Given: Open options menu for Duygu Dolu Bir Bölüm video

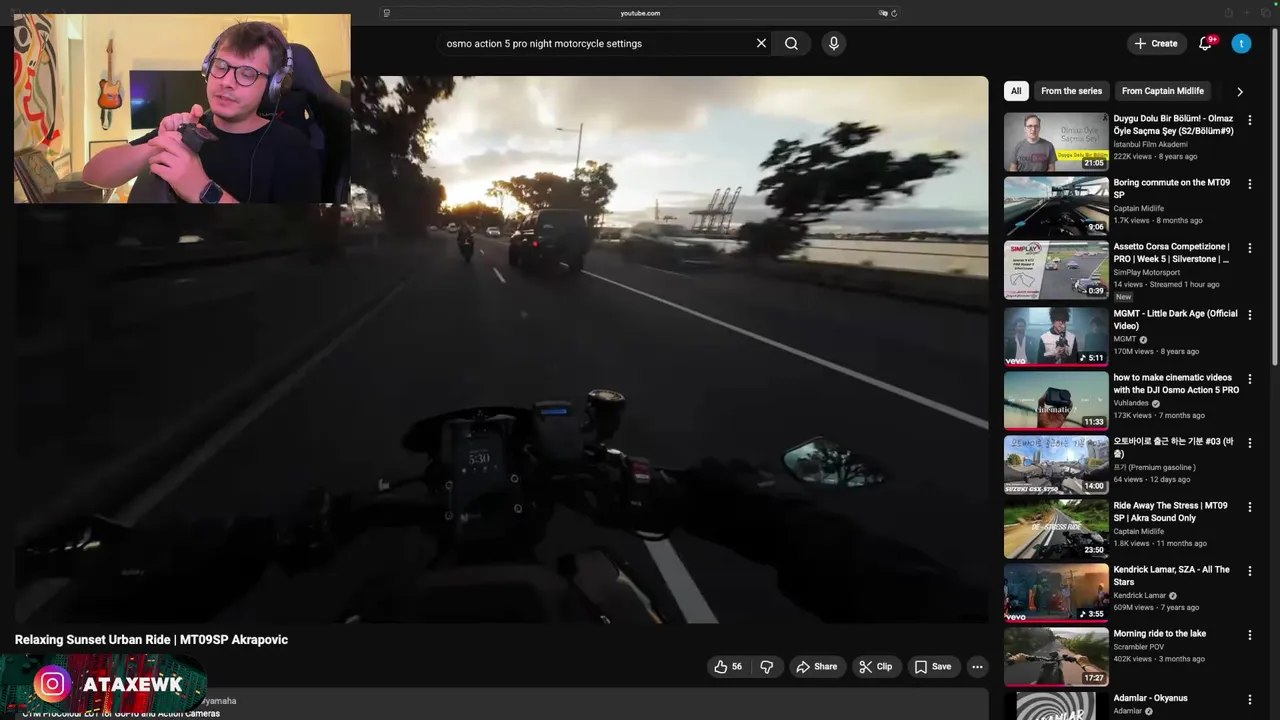Looking at the screenshot, I should point(1249,120).
